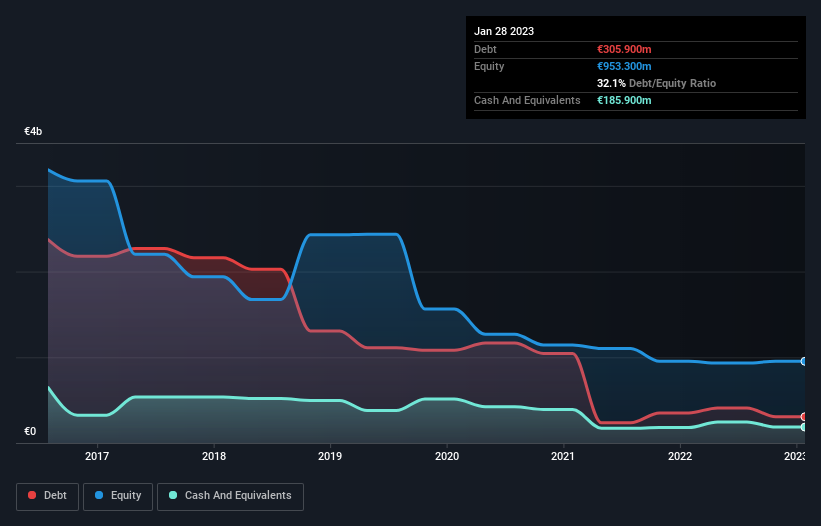Click the 2019 x-axis label
This screenshot has width=821, height=526.
pos(330,456)
